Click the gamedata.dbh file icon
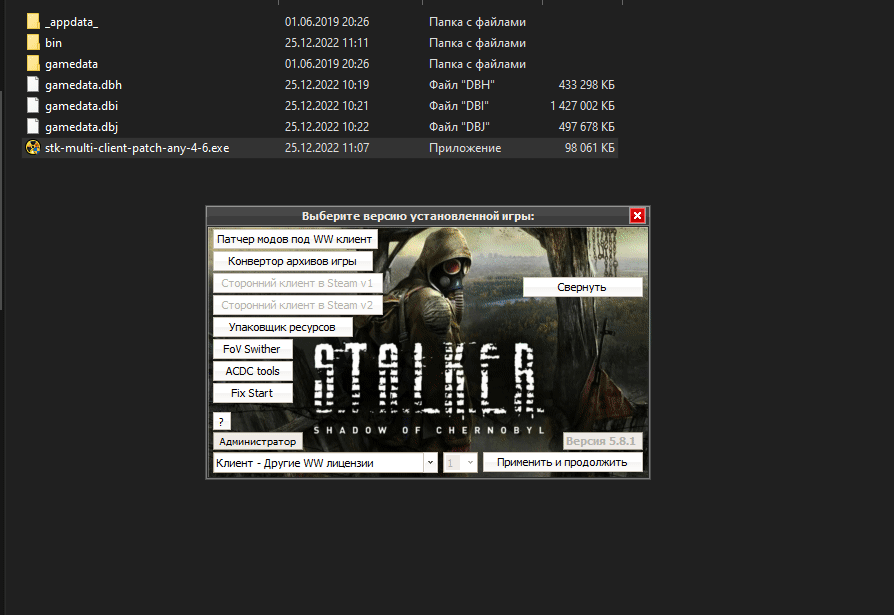894x615 pixels. (33, 85)
